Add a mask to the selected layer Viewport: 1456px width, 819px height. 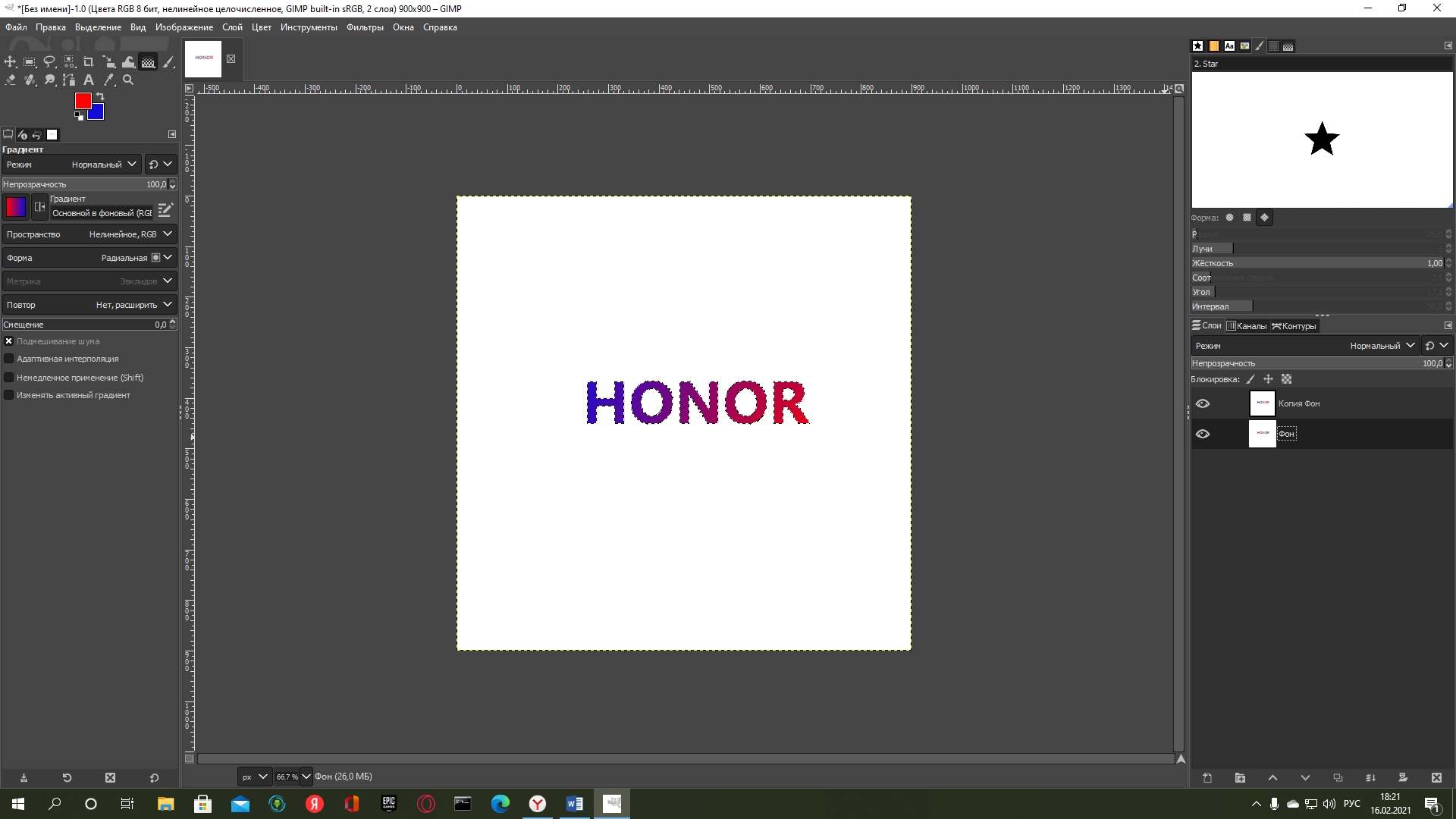pos(1403,778)
